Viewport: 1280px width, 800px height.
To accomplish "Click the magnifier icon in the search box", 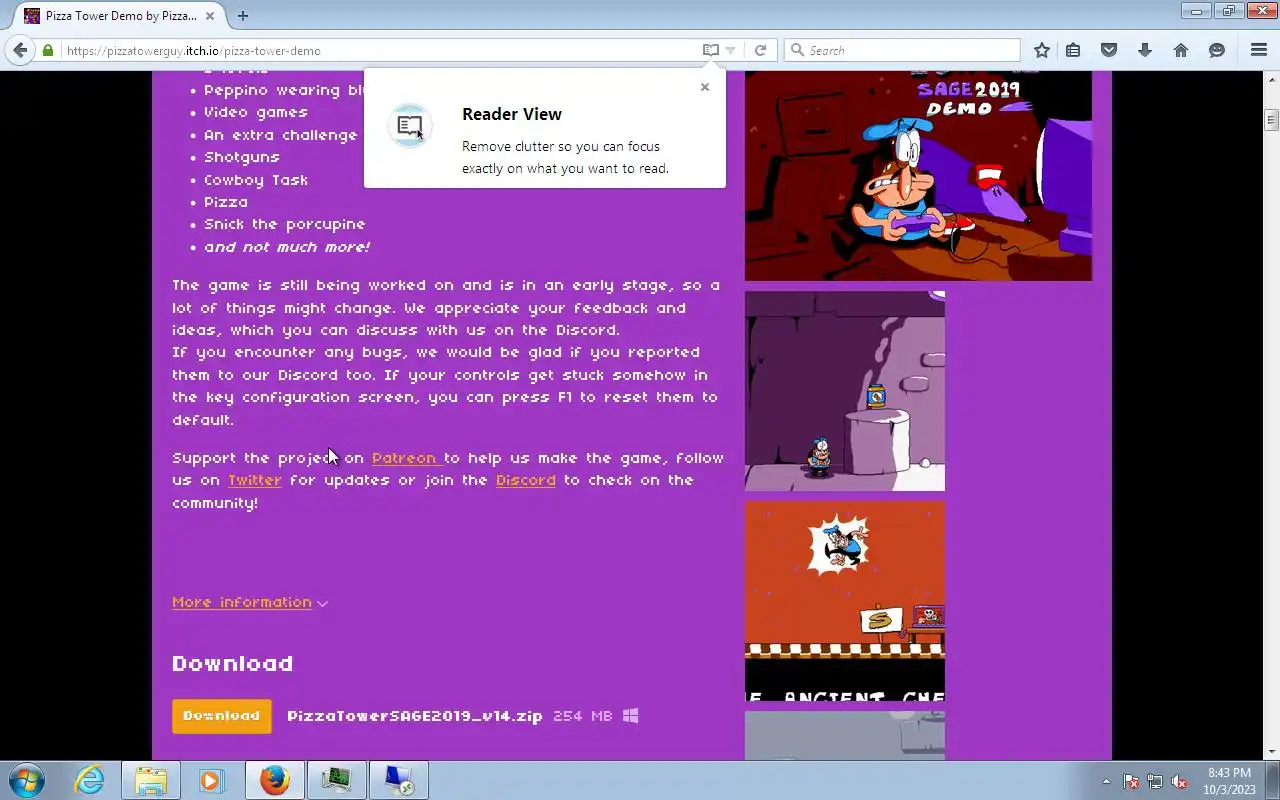I will point(797,50).
